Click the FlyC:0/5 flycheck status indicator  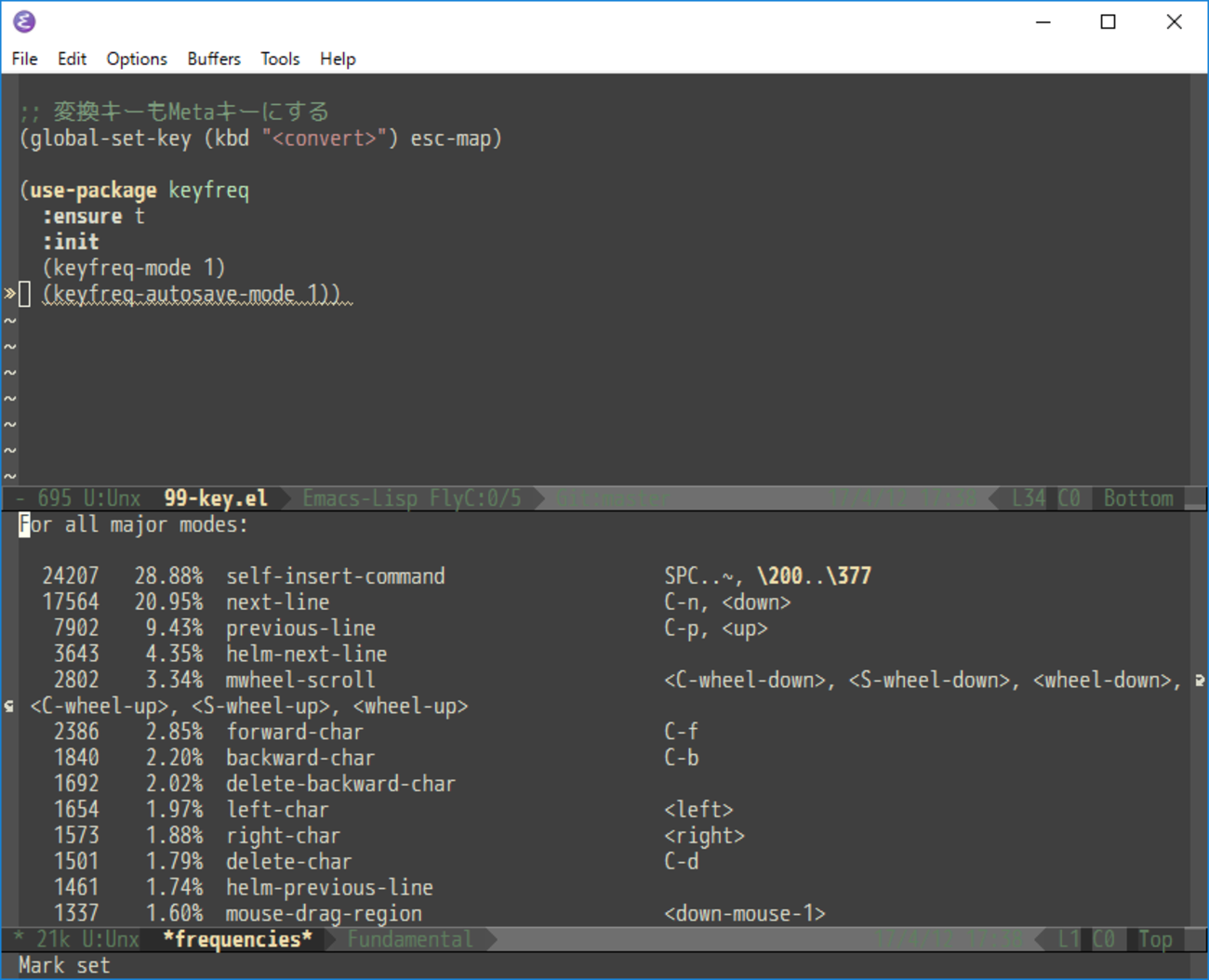475,498
